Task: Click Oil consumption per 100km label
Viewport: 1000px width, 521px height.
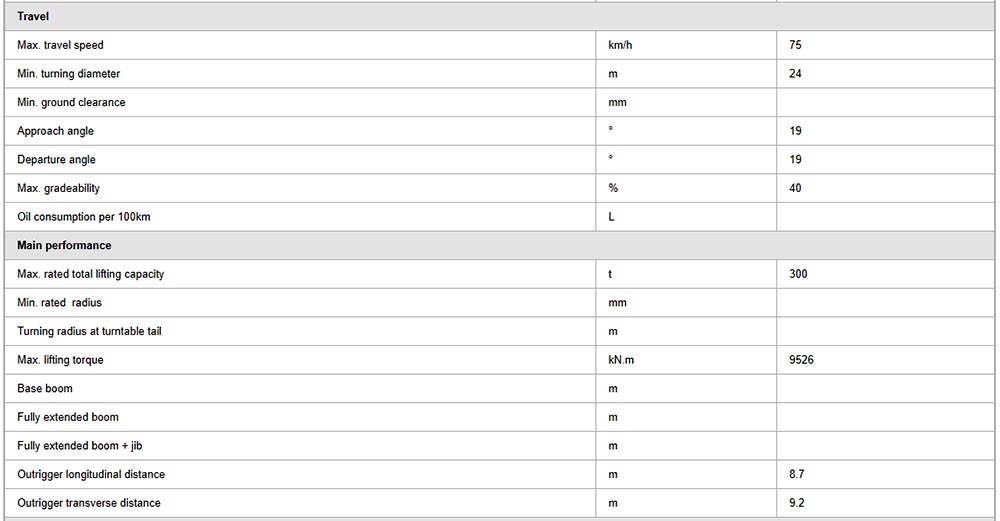Action: coord(84,217)
